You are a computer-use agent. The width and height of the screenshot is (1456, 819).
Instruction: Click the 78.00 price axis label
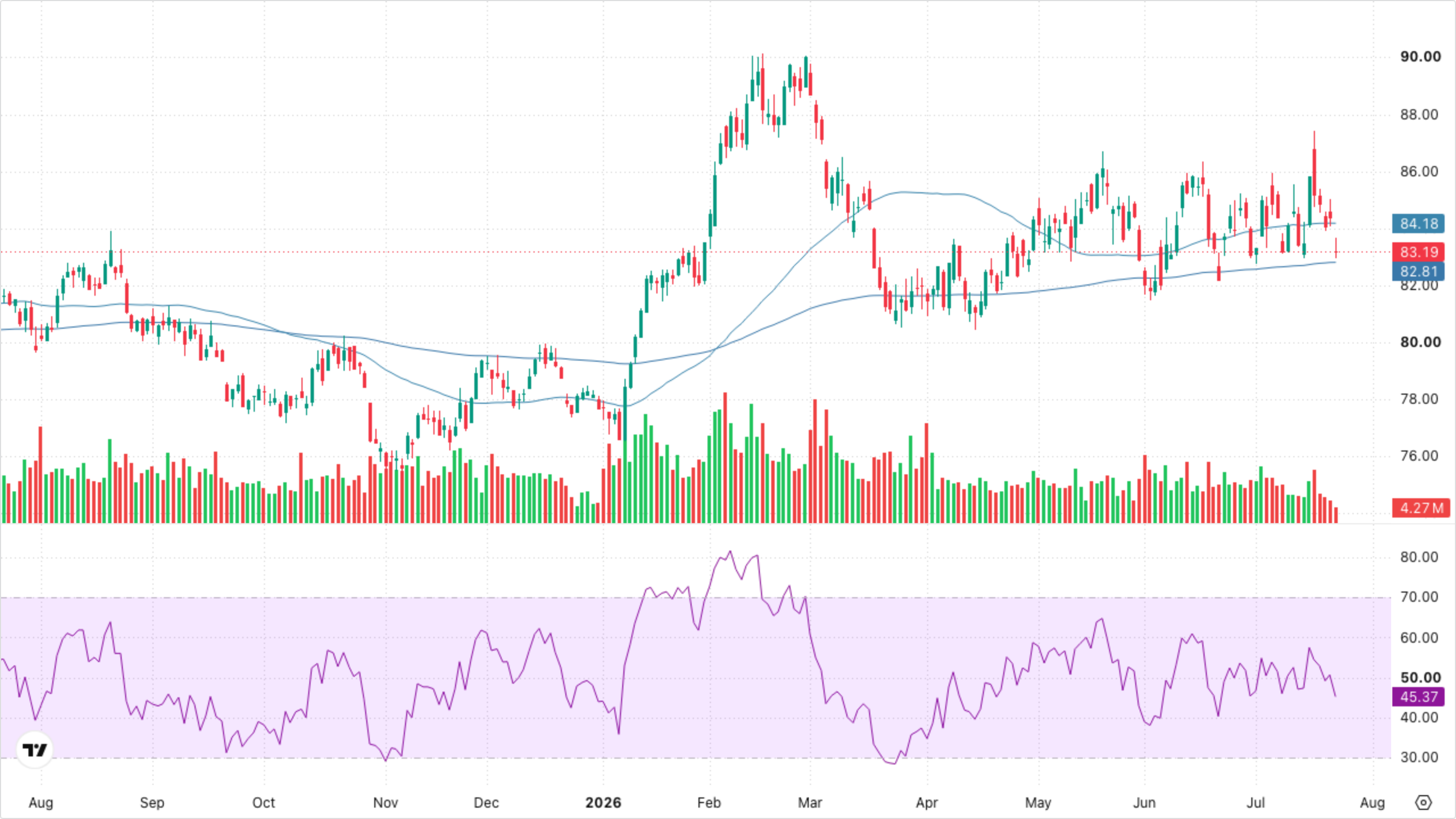[1419, 399]
